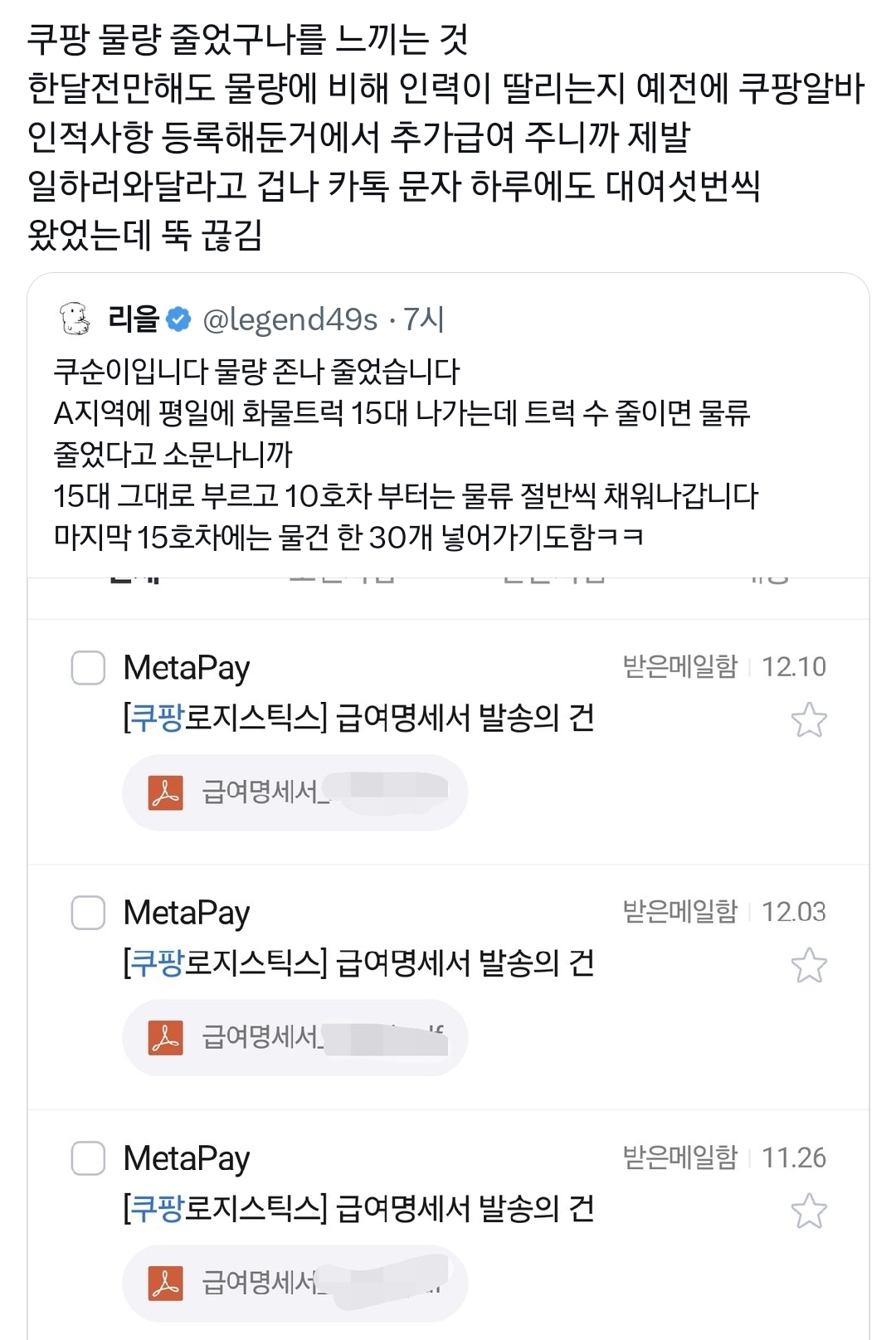This screenshot has height=1340, width=896.
Task: Click the PDF icon in the 12.03 email attachment
Action: [x=165, y=1038]
